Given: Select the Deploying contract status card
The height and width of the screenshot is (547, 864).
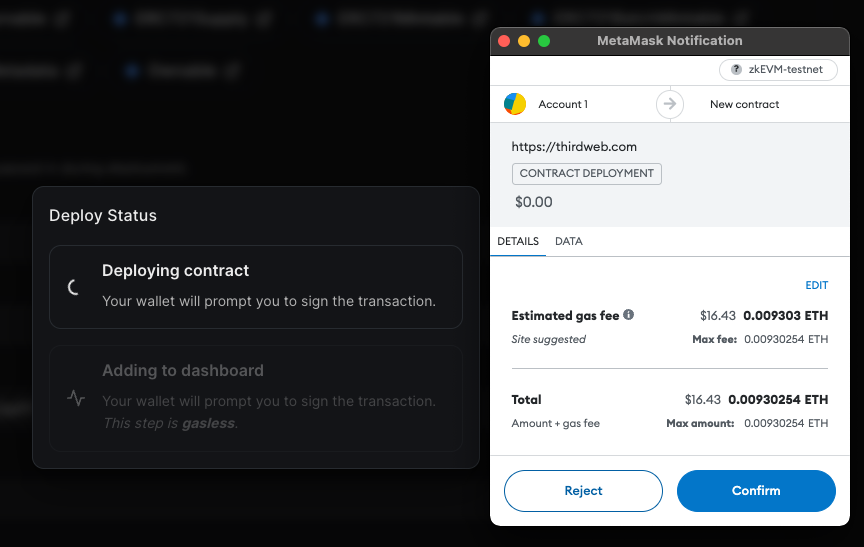Looking at the screenshot, I should click(256, 287).
